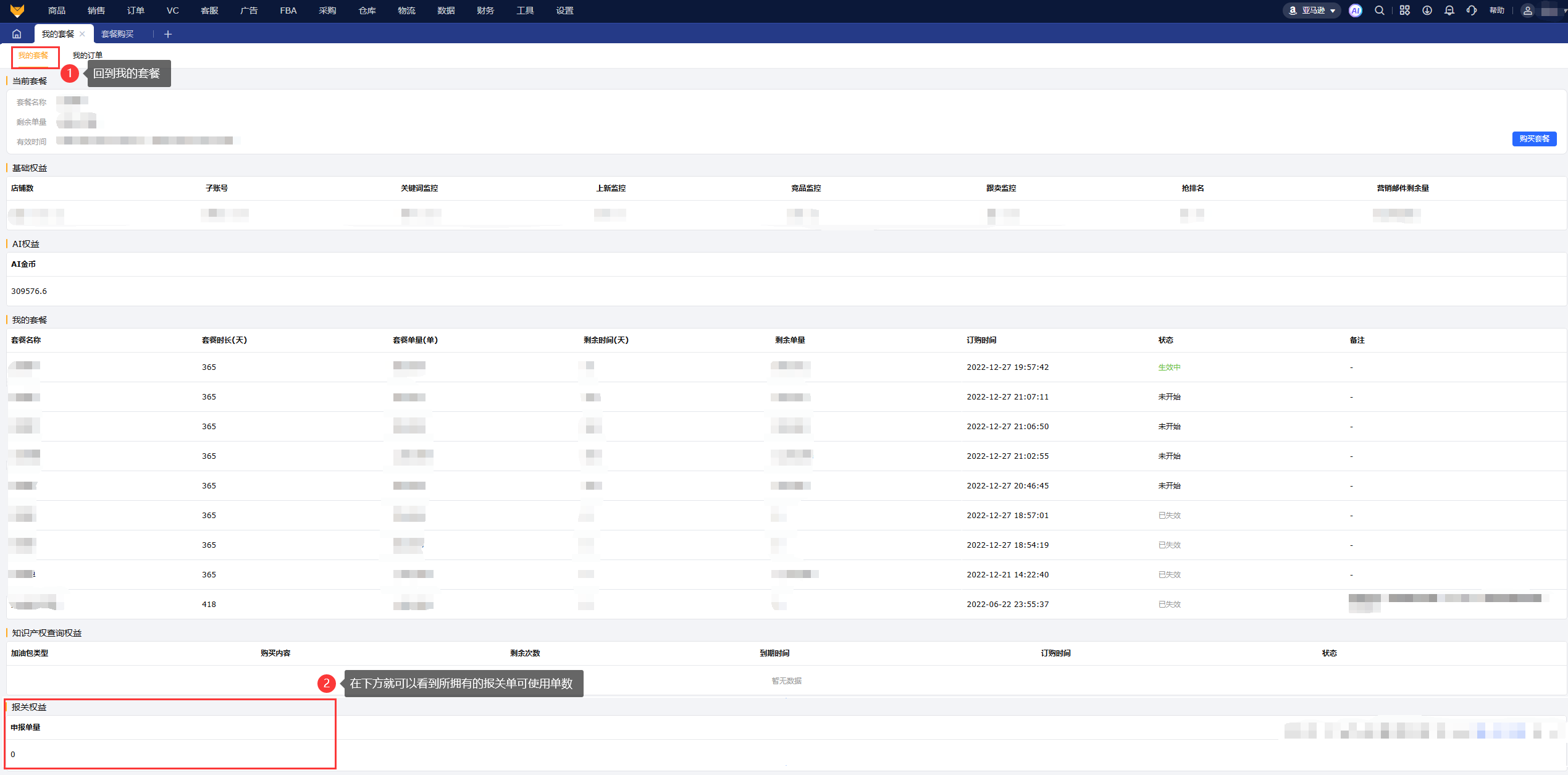The image size is (1568, 775).
Task: Select the 我的套餐 sub-tab
Action: tap(33, 56)
